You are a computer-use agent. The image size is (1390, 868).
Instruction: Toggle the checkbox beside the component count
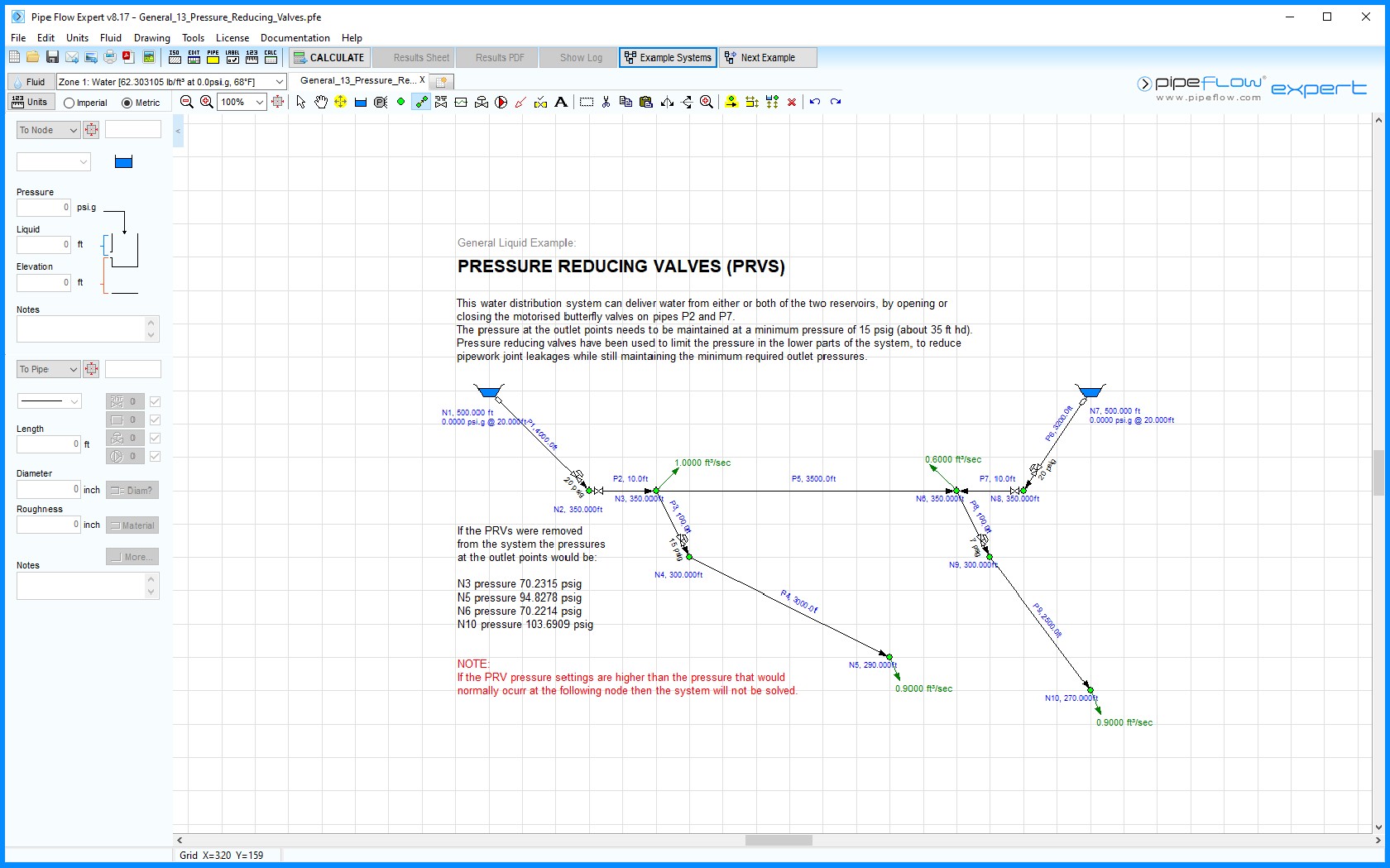pos(155,420)
